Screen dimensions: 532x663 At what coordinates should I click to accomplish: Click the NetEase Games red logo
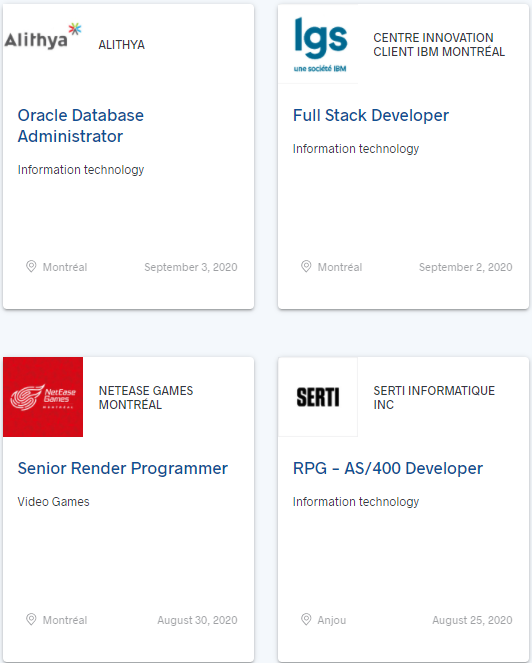pos(43,397)
